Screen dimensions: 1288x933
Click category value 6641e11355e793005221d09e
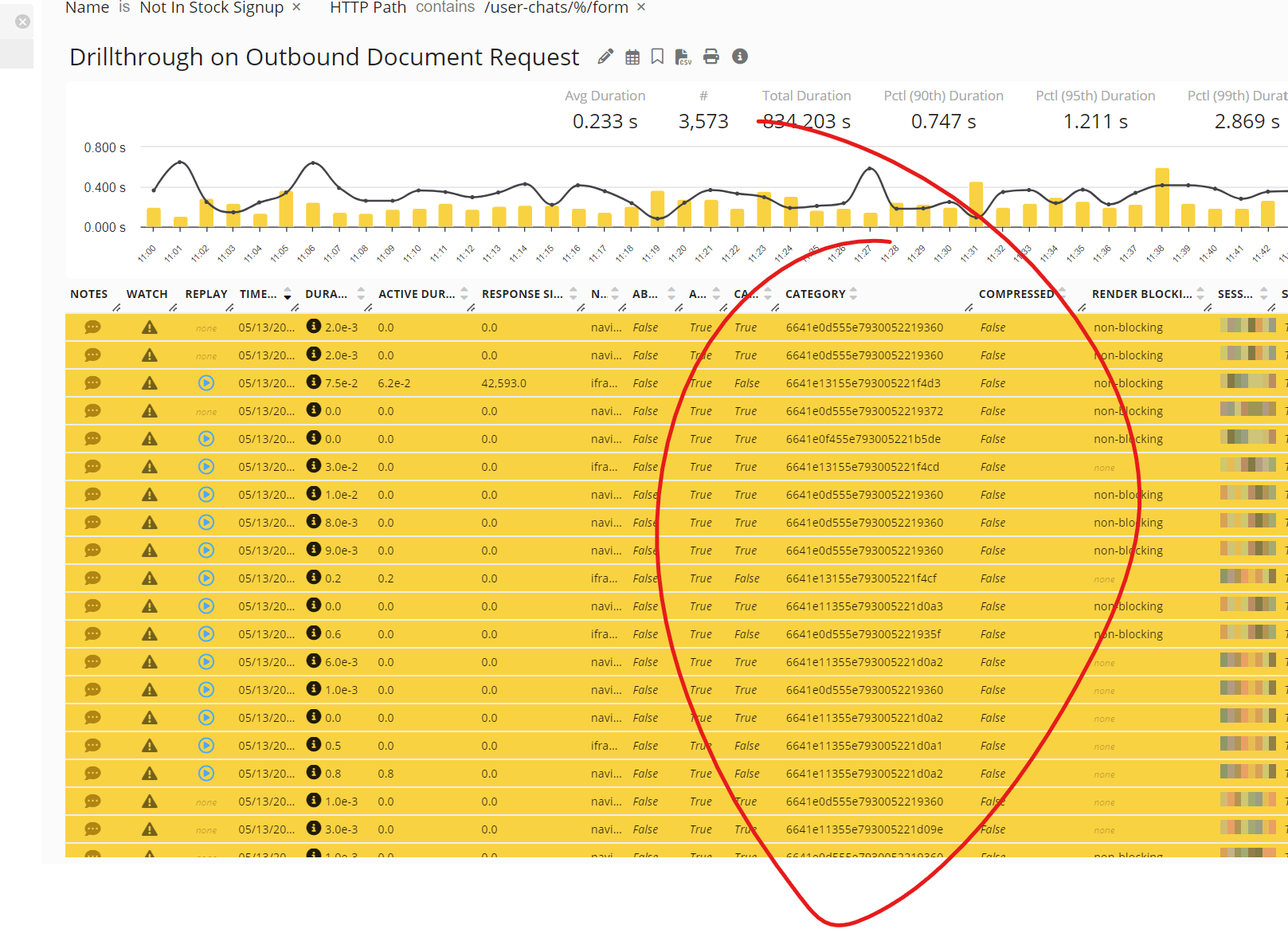point(864,829)
